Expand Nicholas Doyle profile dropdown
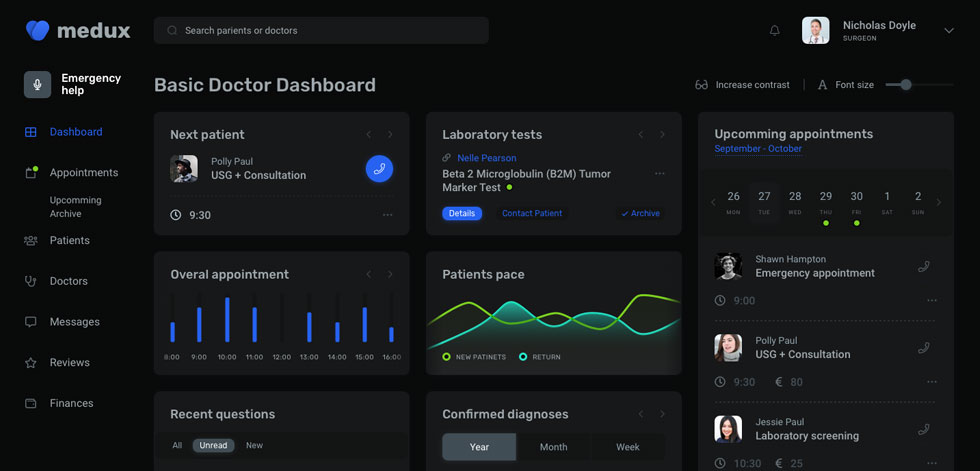The height and width of the screenshot is (471, 980). [949, 31]
